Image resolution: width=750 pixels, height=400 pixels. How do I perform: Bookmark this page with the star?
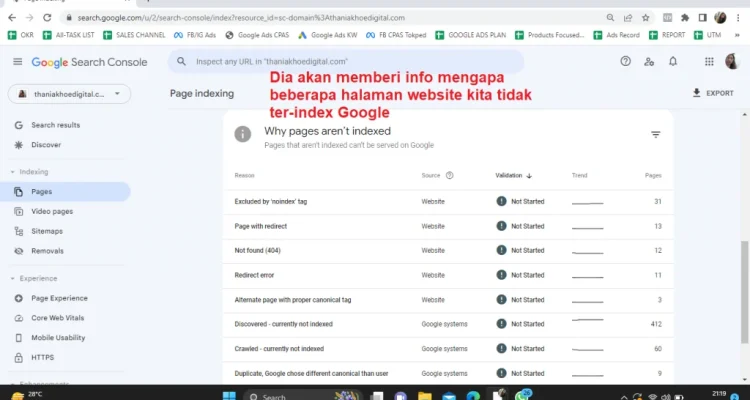[646, 18]
